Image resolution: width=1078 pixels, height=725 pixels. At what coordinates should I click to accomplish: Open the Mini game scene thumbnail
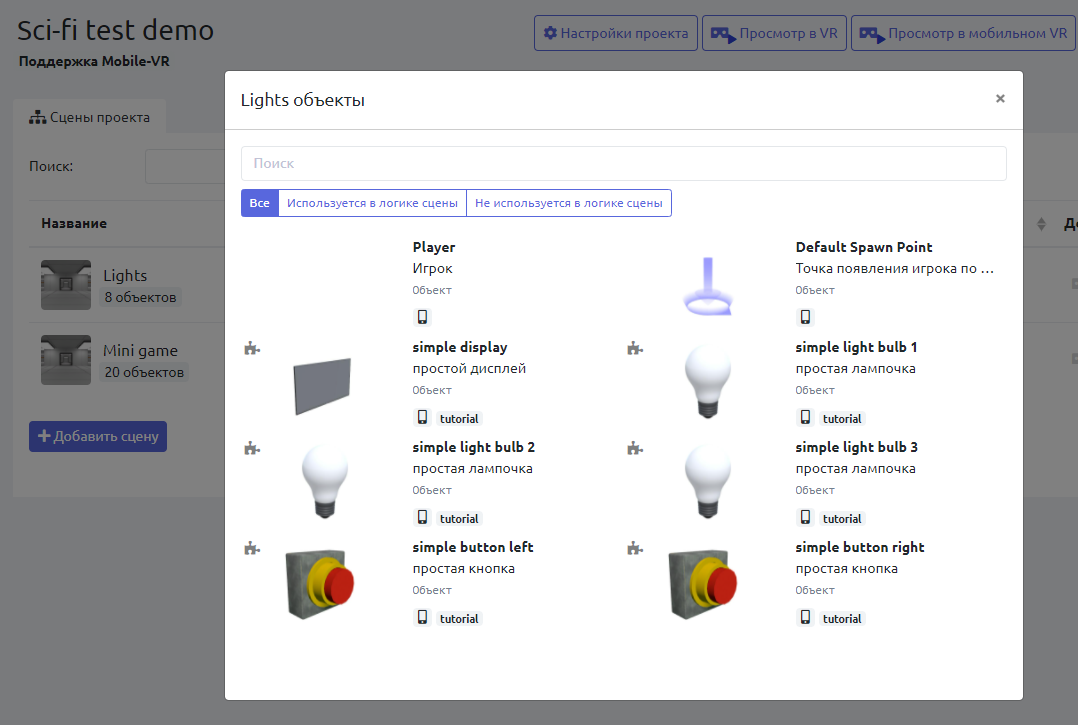click(x=66, y=359)
